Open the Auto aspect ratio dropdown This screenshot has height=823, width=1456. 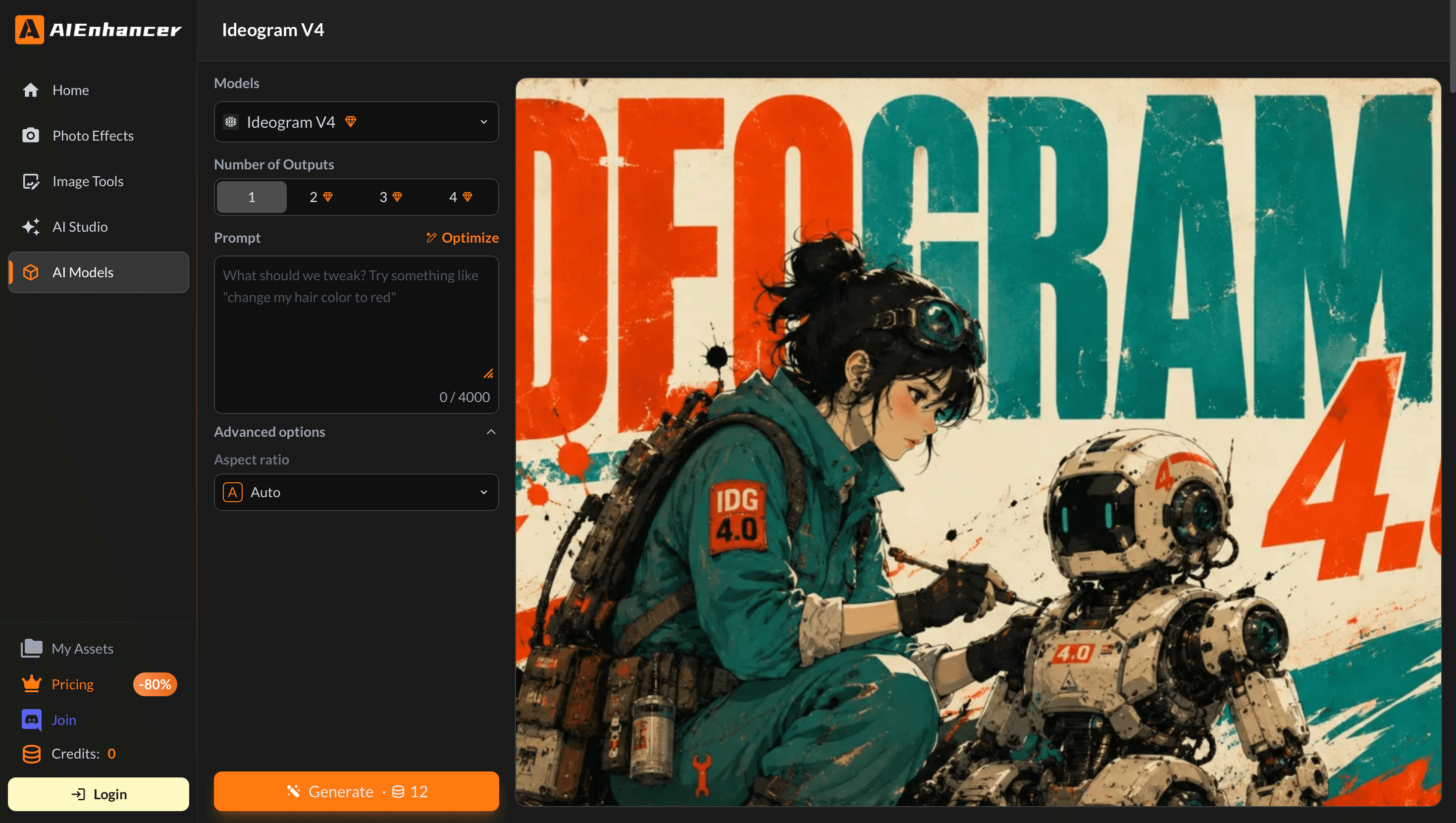[356, 492]
